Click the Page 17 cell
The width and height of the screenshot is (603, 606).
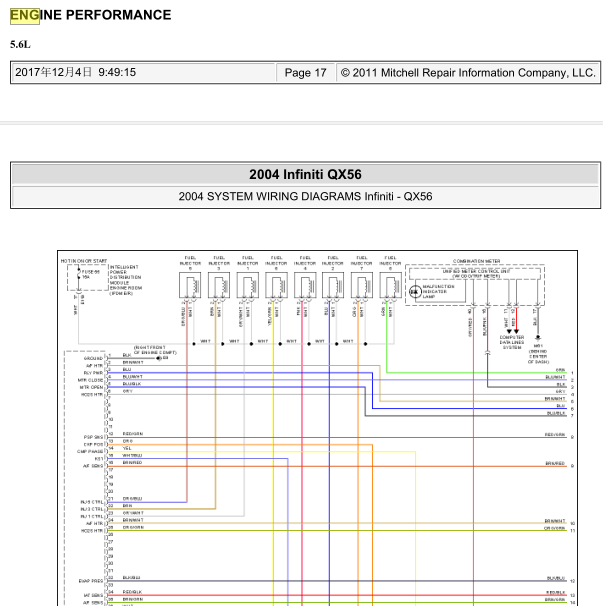pos(305,73)
